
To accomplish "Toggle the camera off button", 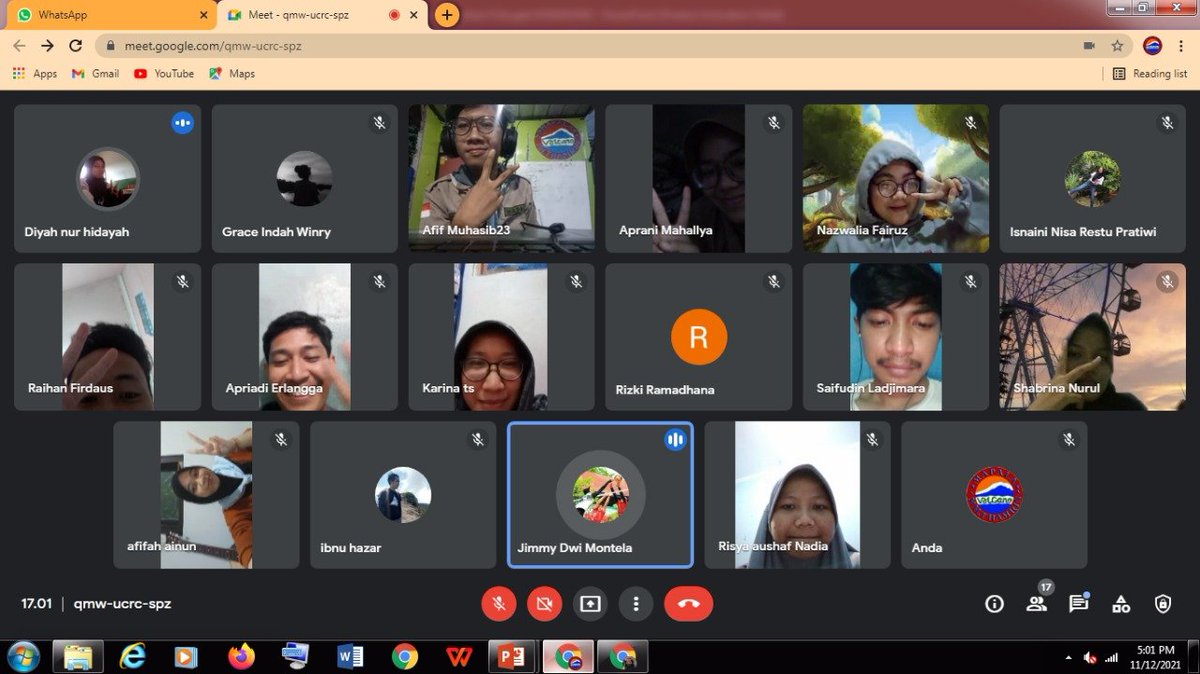I will 545,604.
